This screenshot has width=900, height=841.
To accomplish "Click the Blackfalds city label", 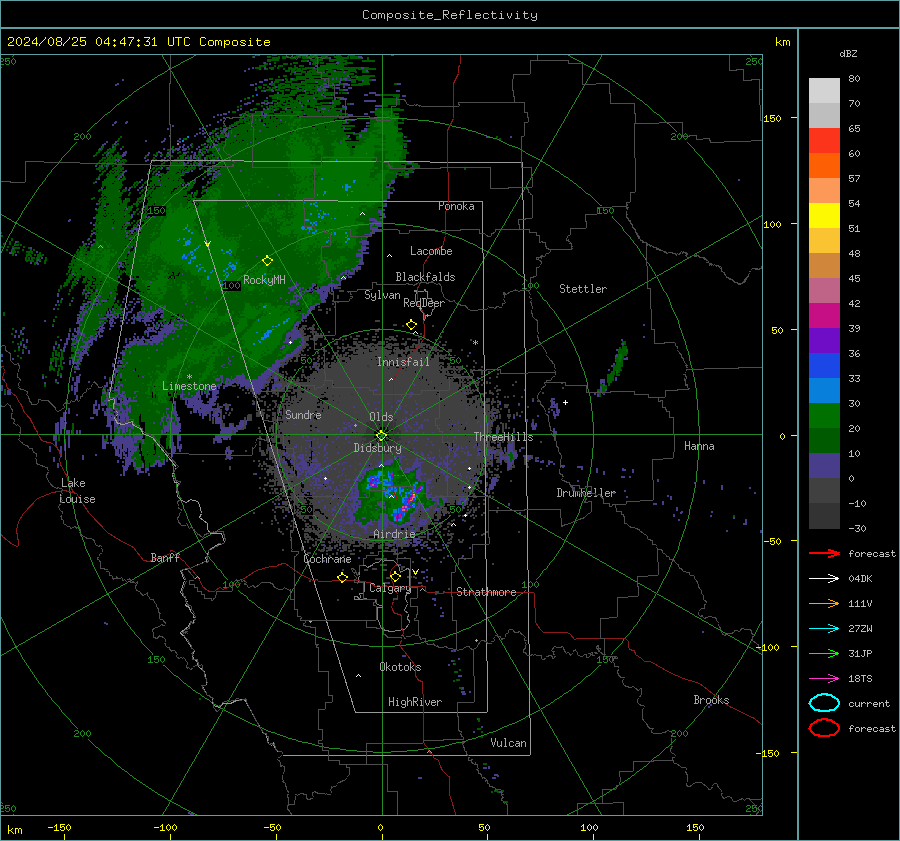I will coord(425,277).
